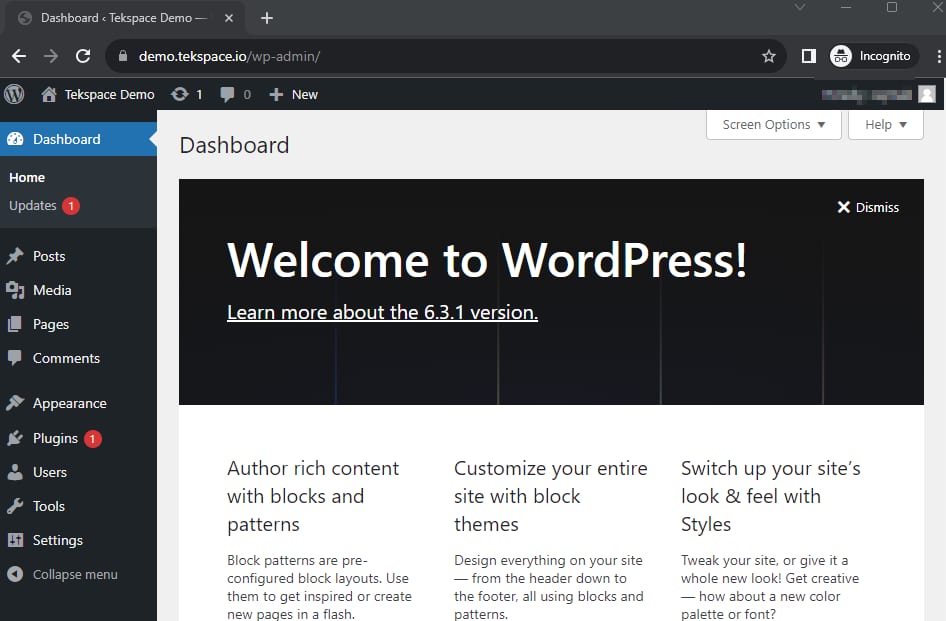Viewport: 946px width, 621px height.
Task: Click the Posts pushpin icon
Action: [x=15, y=256]
